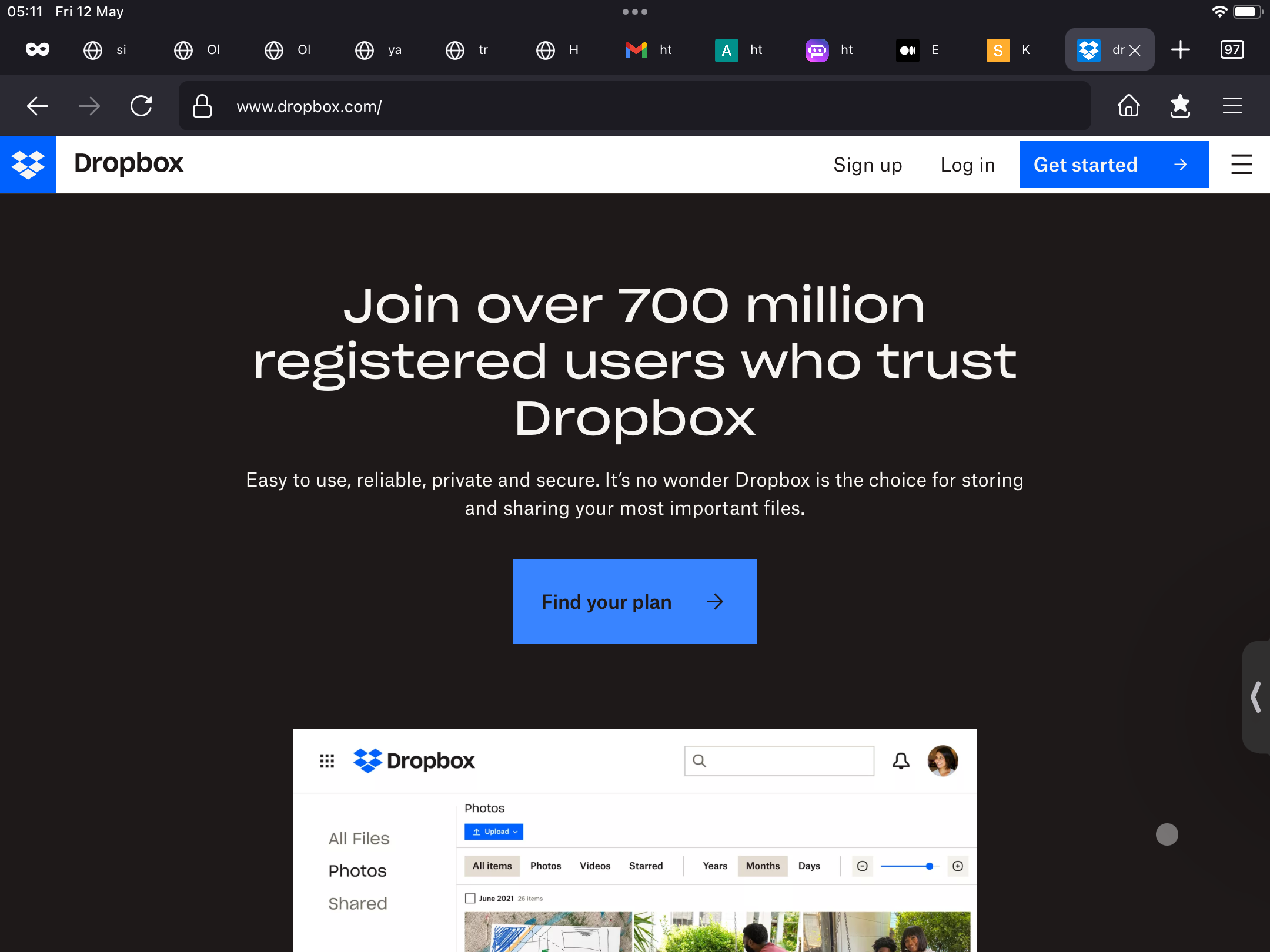This screenshot has height=952, width=1270.
Task: Switch to the 'H' tab
Action: point(559,49)
